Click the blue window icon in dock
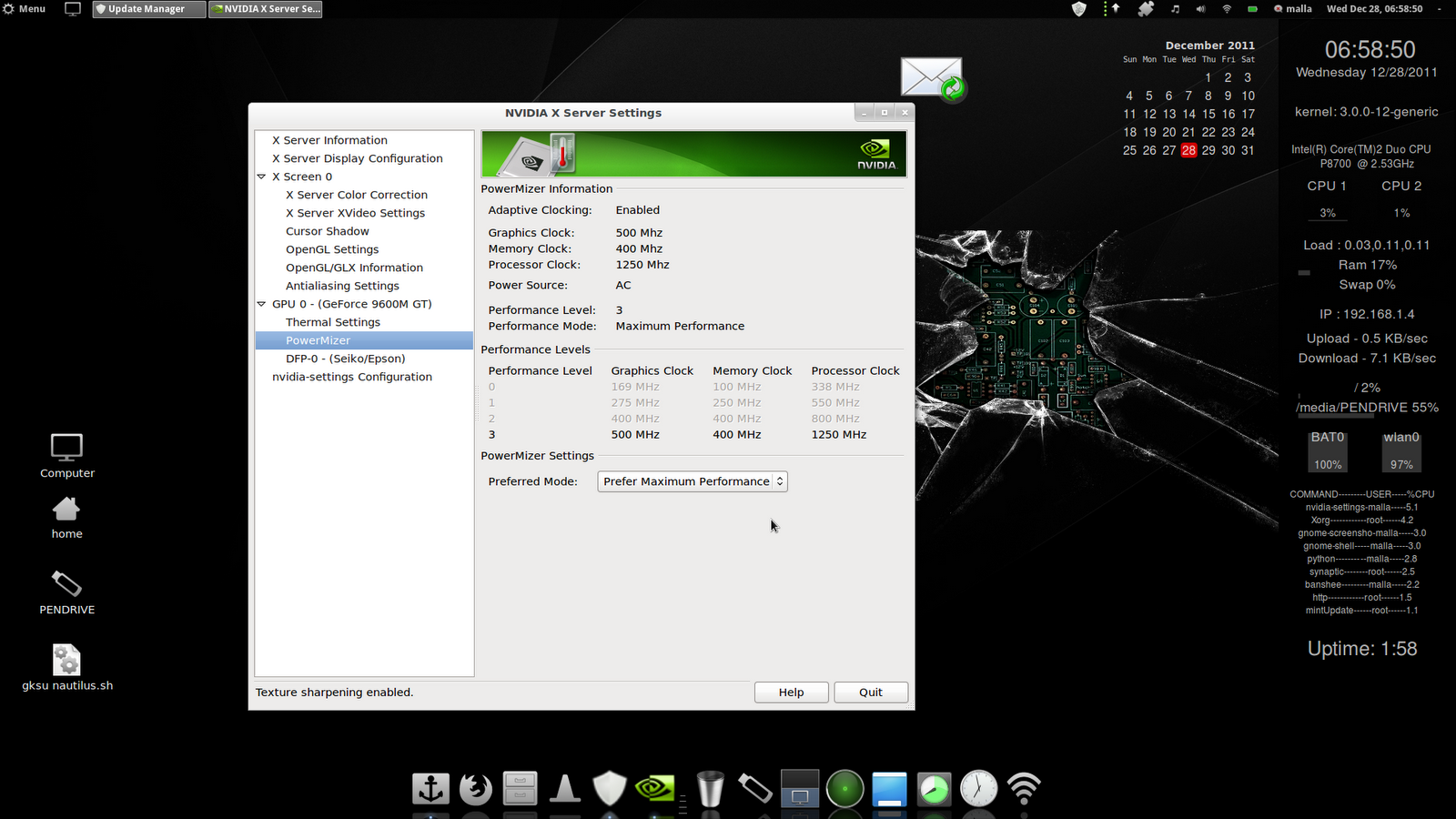 click(x=889, y=788)
